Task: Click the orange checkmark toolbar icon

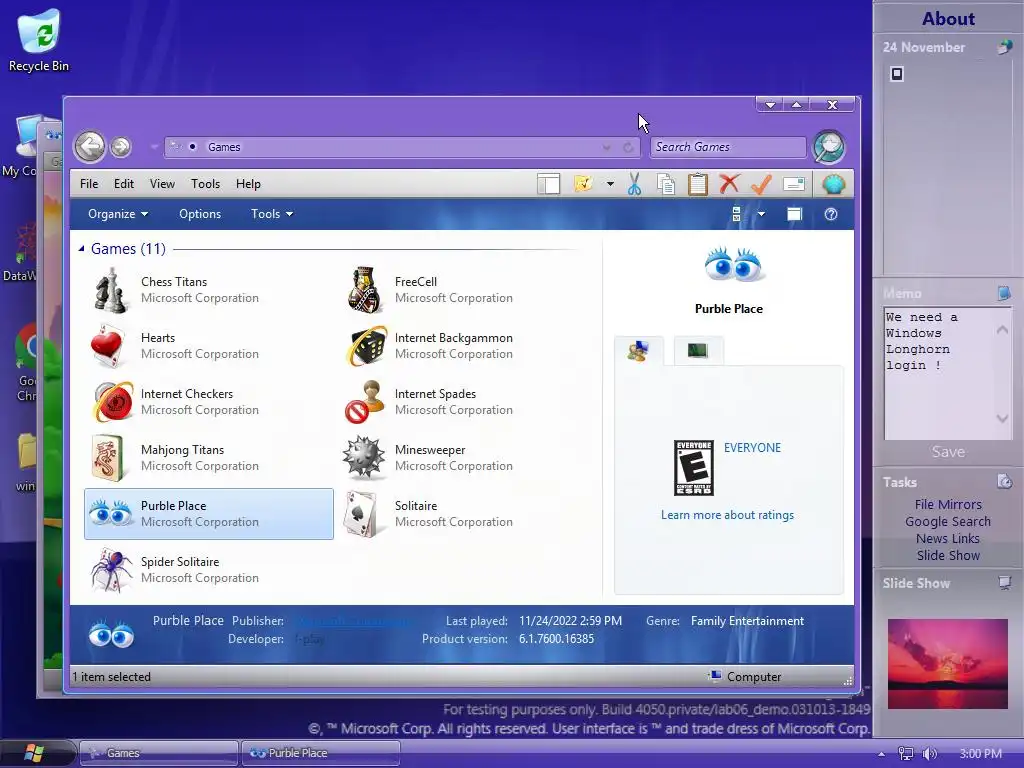Action: click(x=761, y=184)
